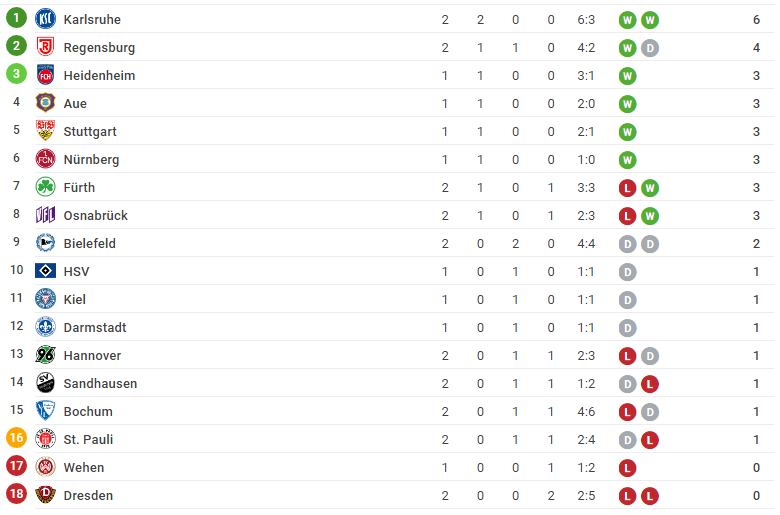Click the Regensburg team logo
Viewport: 780px width, 515px height.
[45, 47]
